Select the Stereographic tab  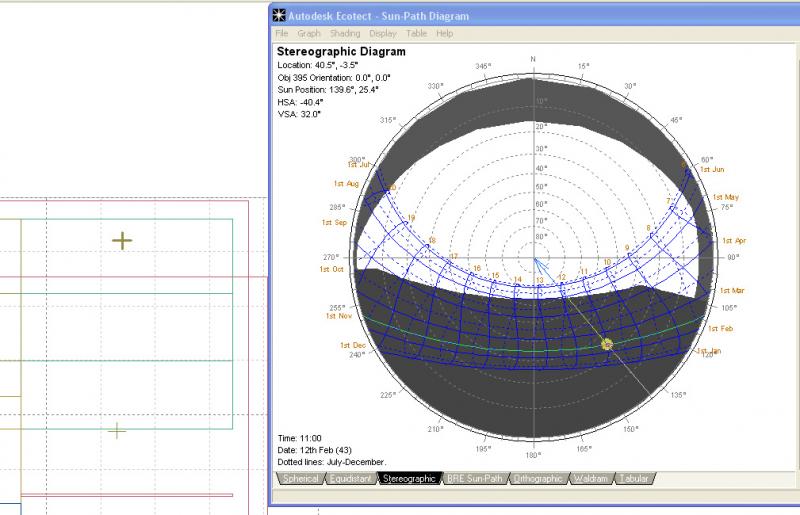pyautogui.click(x=409, y=478)
